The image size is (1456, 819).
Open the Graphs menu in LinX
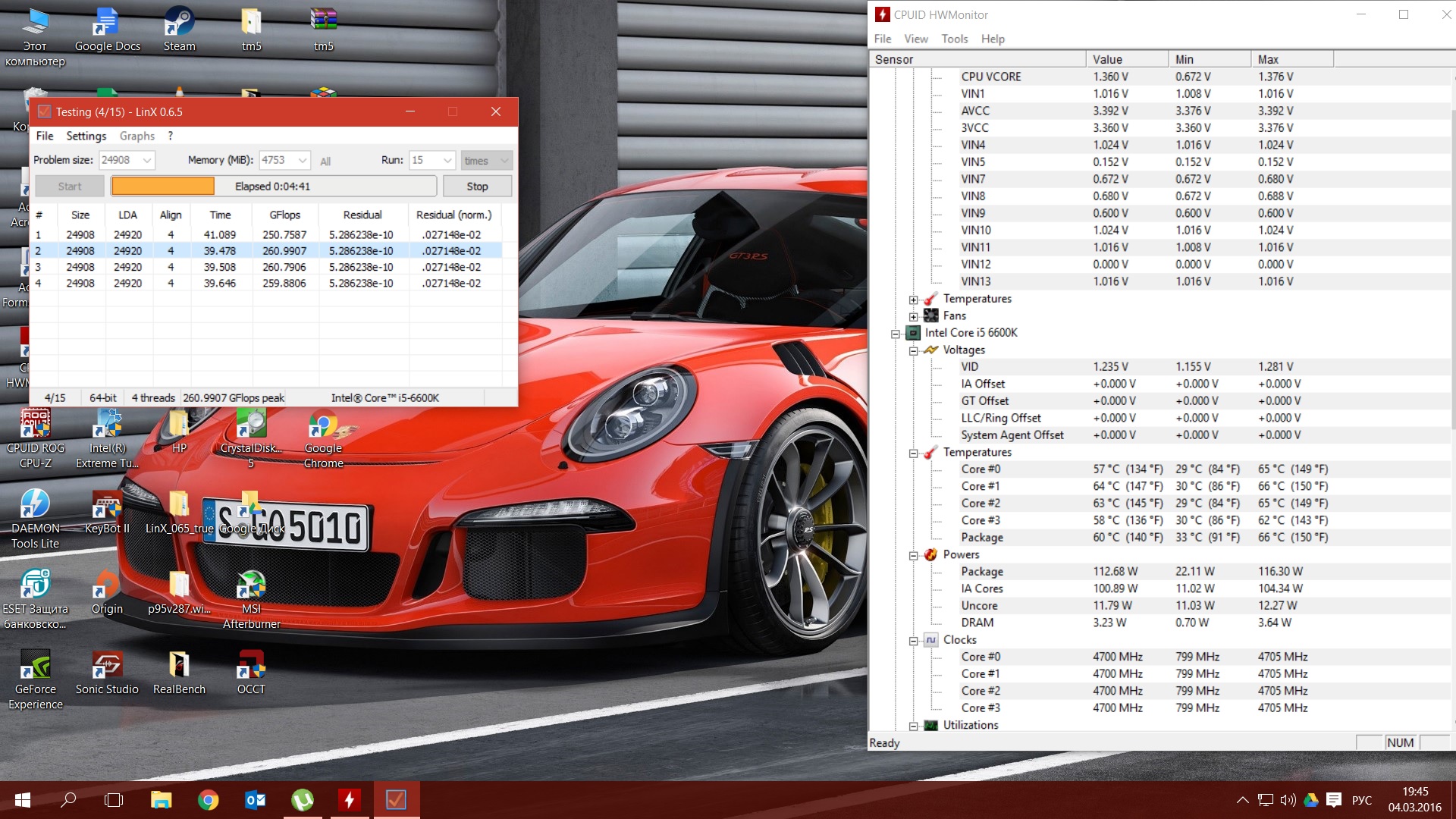136,136
